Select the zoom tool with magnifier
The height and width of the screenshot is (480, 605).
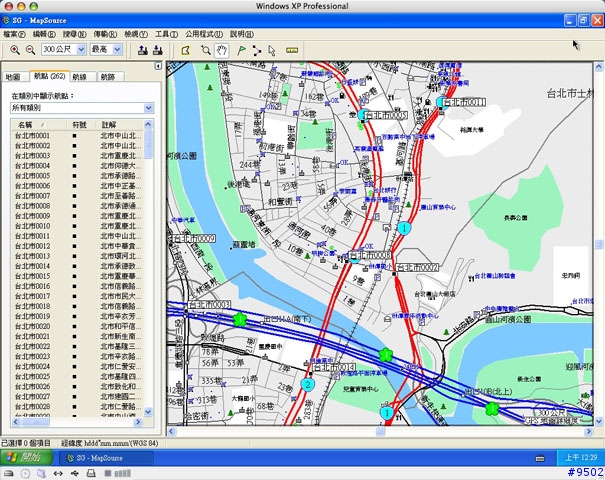(x=206, y=50)
